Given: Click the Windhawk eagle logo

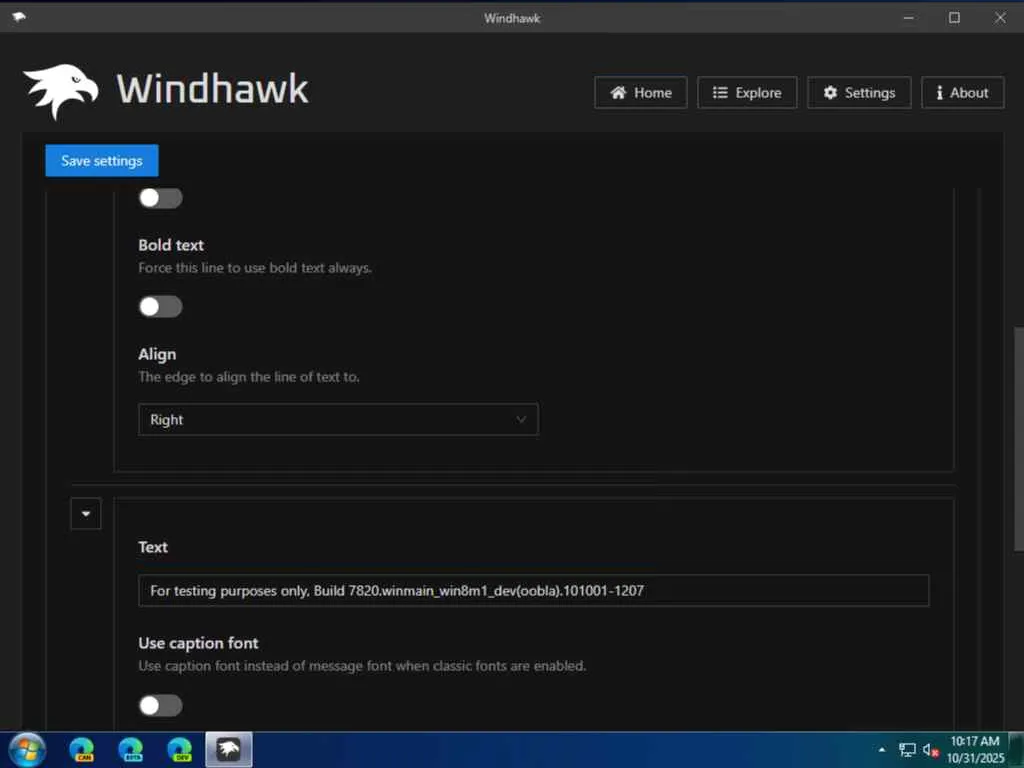Looking at the screenshot, I should 61,91.
